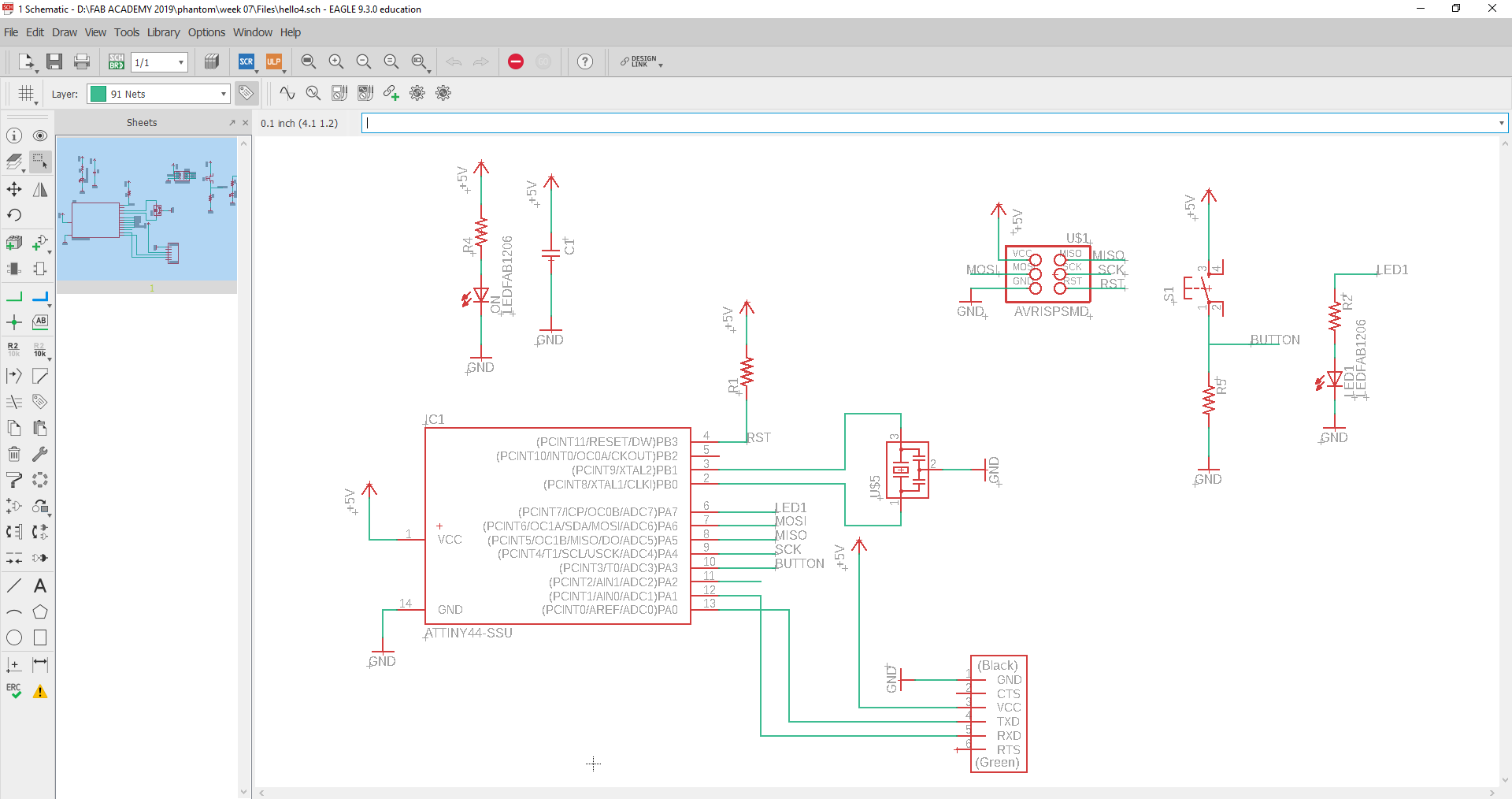Open the Library menu
The width and height of the screenshot is (1512, 799).
point(163,32)
